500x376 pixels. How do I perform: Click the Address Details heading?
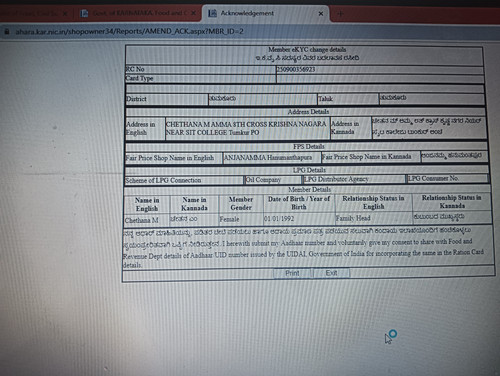point(308,111)
